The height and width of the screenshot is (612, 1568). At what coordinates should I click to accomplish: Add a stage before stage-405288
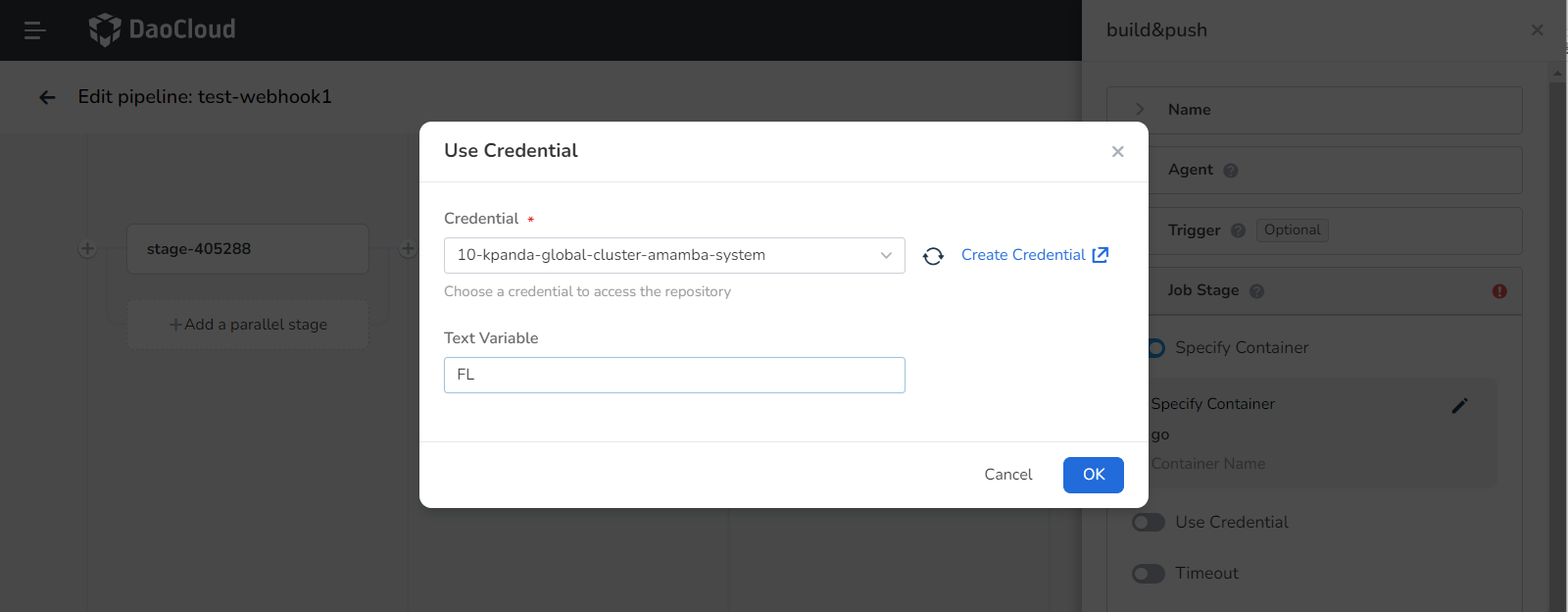pyautogui.click(x=87, y=249)
